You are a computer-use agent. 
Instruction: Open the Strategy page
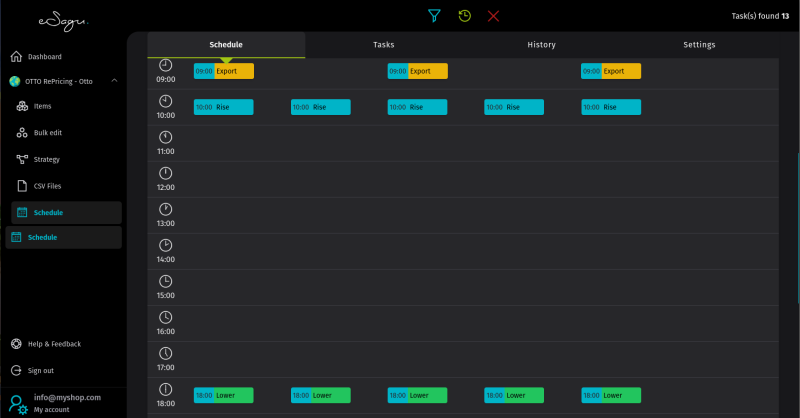point(46,159)
